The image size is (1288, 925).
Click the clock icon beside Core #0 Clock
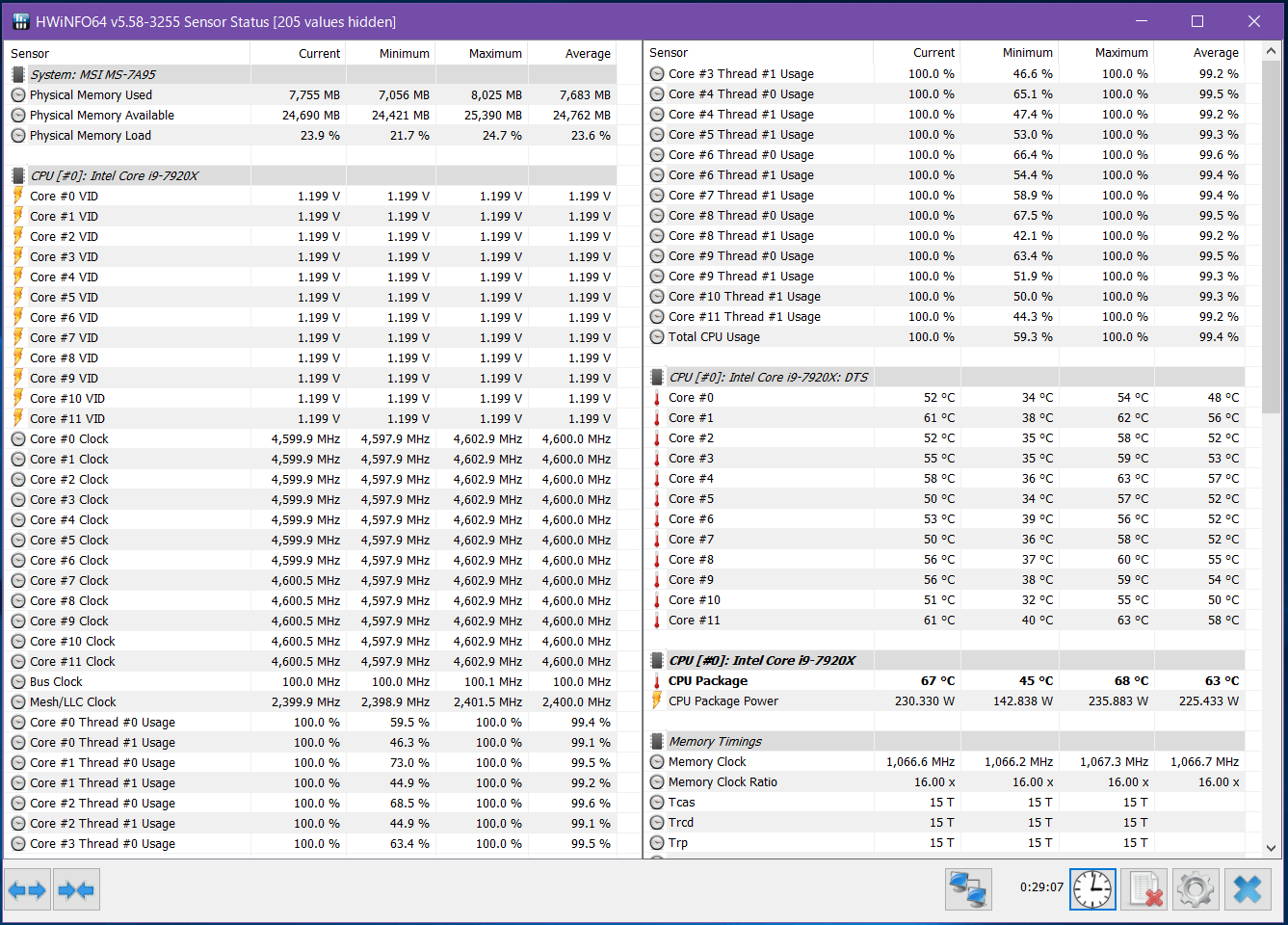18,438
